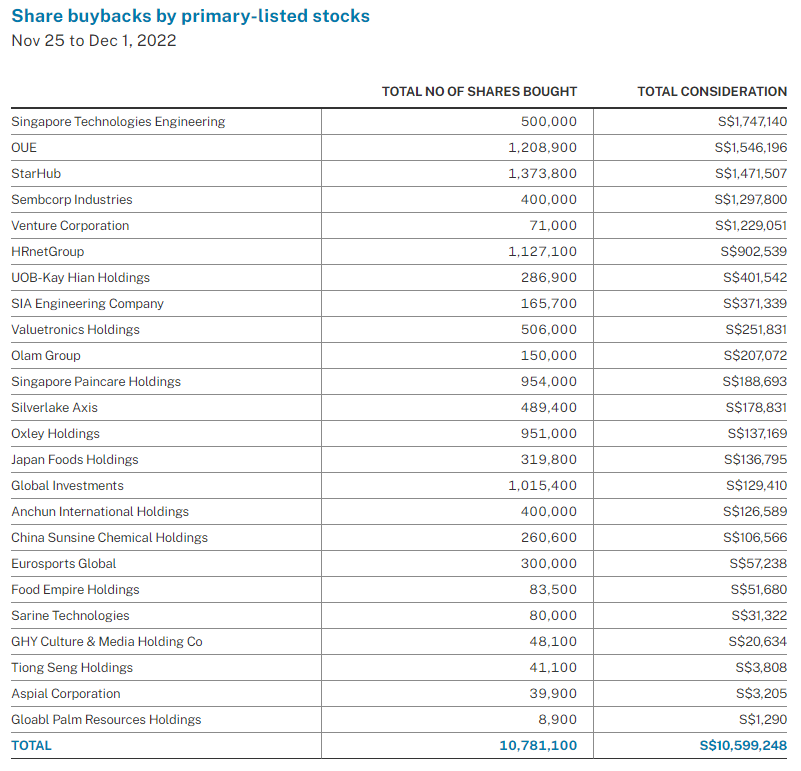Select 'Venture Corporation' in the table
The width and height of the screenshot is (801, 771).
tap(70, 226)
